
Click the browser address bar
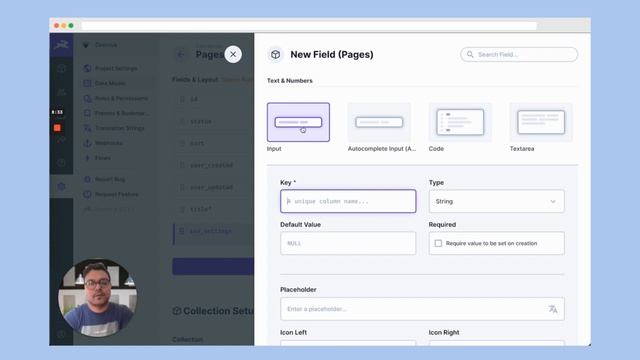[309, 26]
